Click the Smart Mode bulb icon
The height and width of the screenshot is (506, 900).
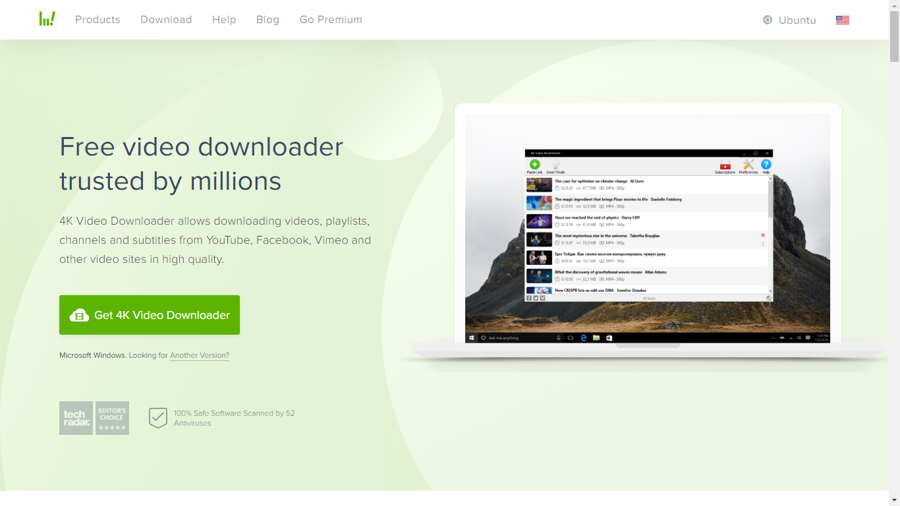point(556,165)
